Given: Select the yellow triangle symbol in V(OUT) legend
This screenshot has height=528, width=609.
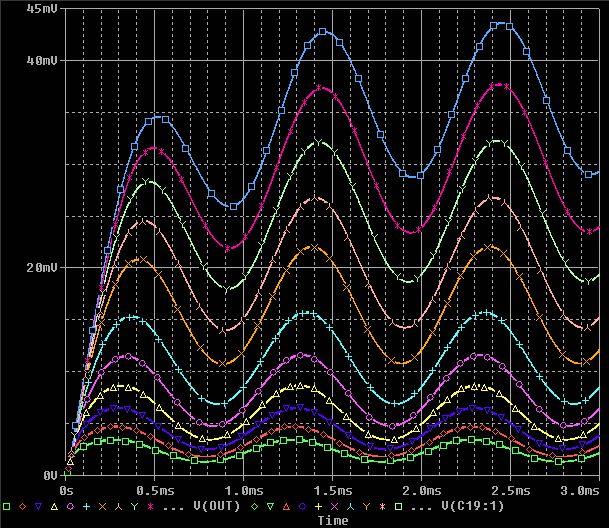Looking at the screenshot, I should click(x=54, y=506).
